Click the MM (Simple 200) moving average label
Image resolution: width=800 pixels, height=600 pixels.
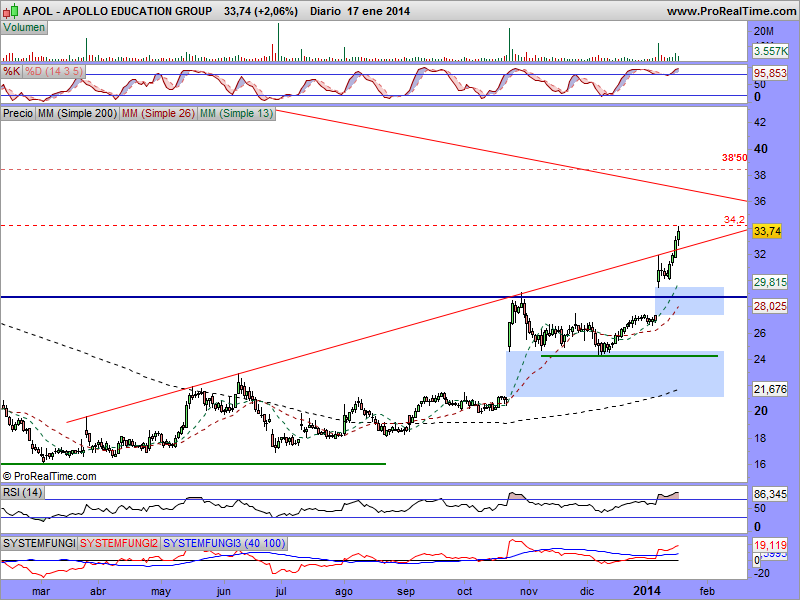point(77,113)
